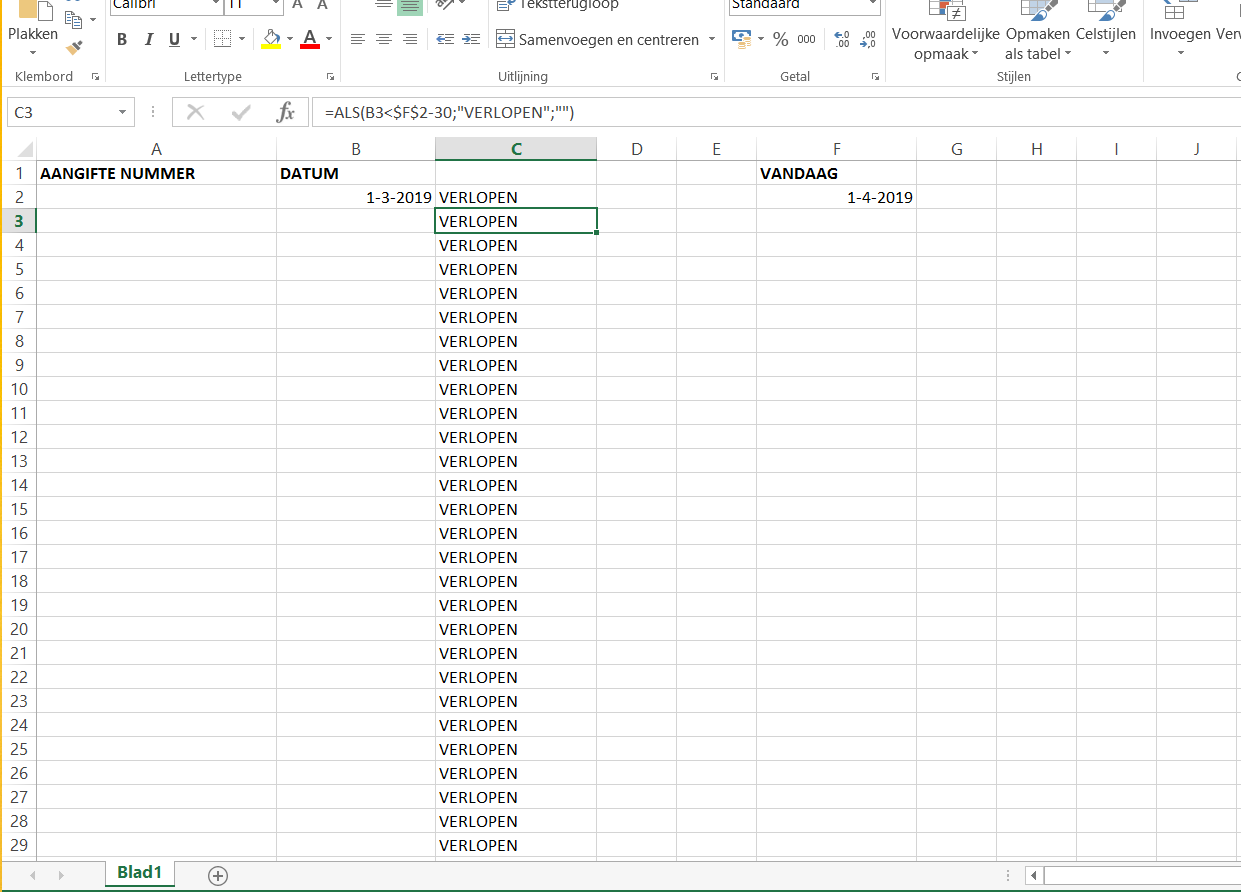The image size is (1241, 892).
Task: Select column header C
Action: point(516,149)
